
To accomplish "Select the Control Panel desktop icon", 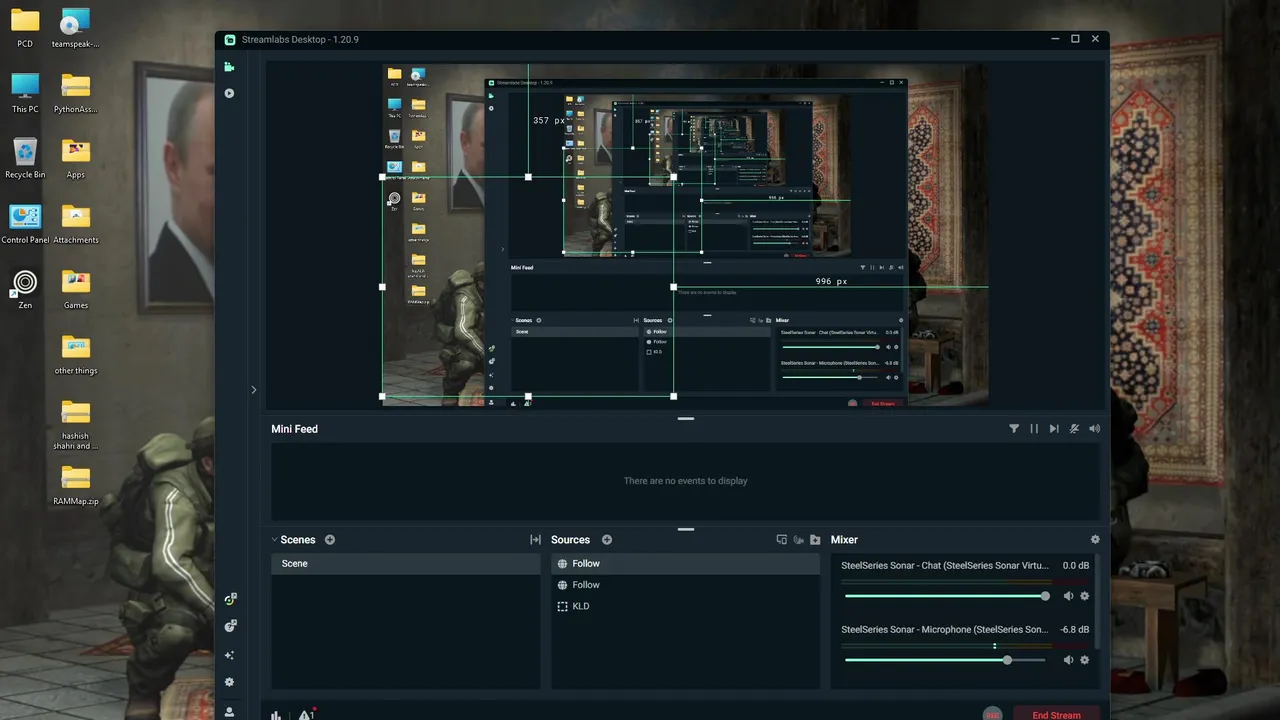I will pyautogui.click(x=25, y=224).
